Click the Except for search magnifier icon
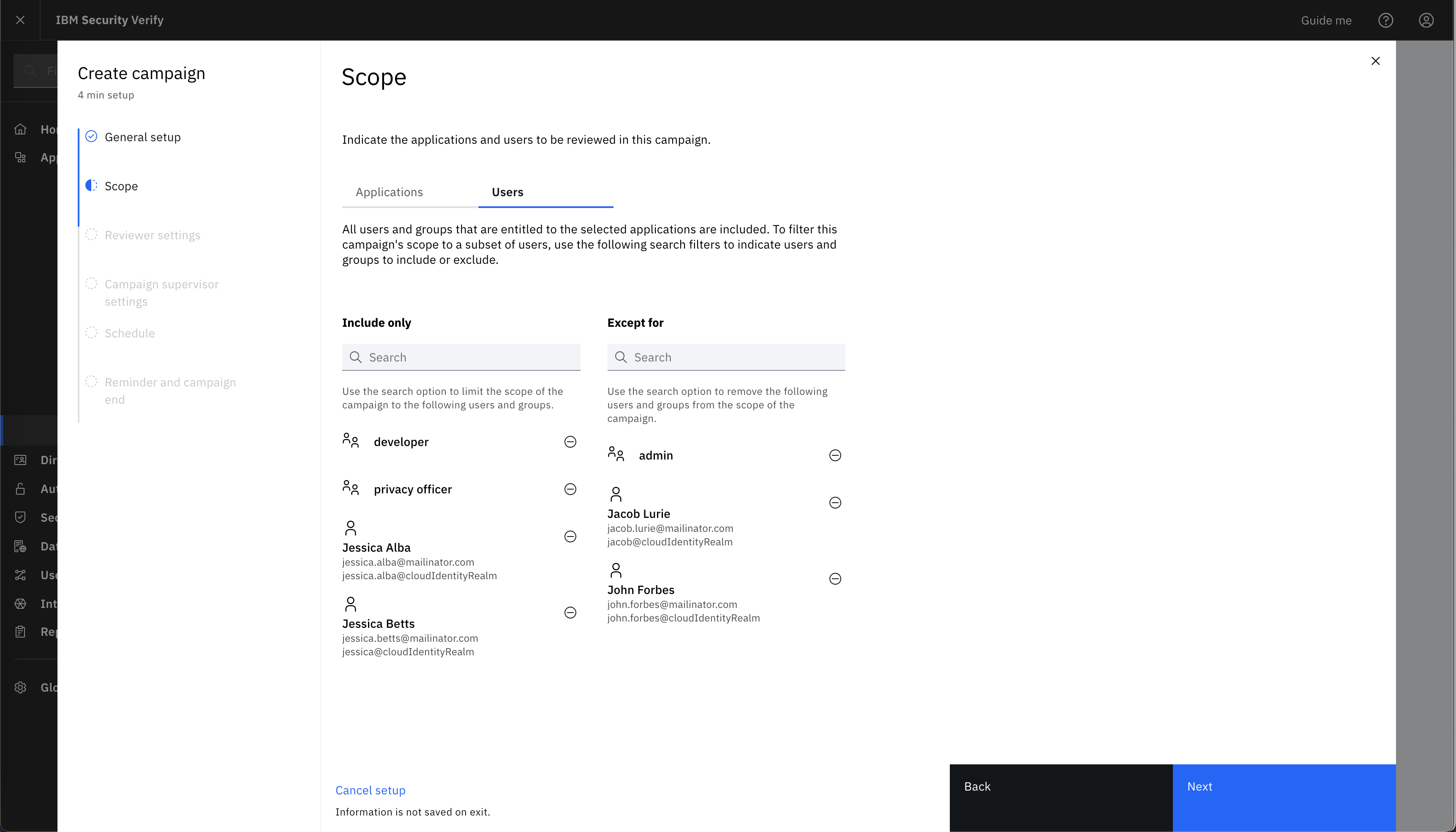Screen dimensions: 1456x832 621,357
